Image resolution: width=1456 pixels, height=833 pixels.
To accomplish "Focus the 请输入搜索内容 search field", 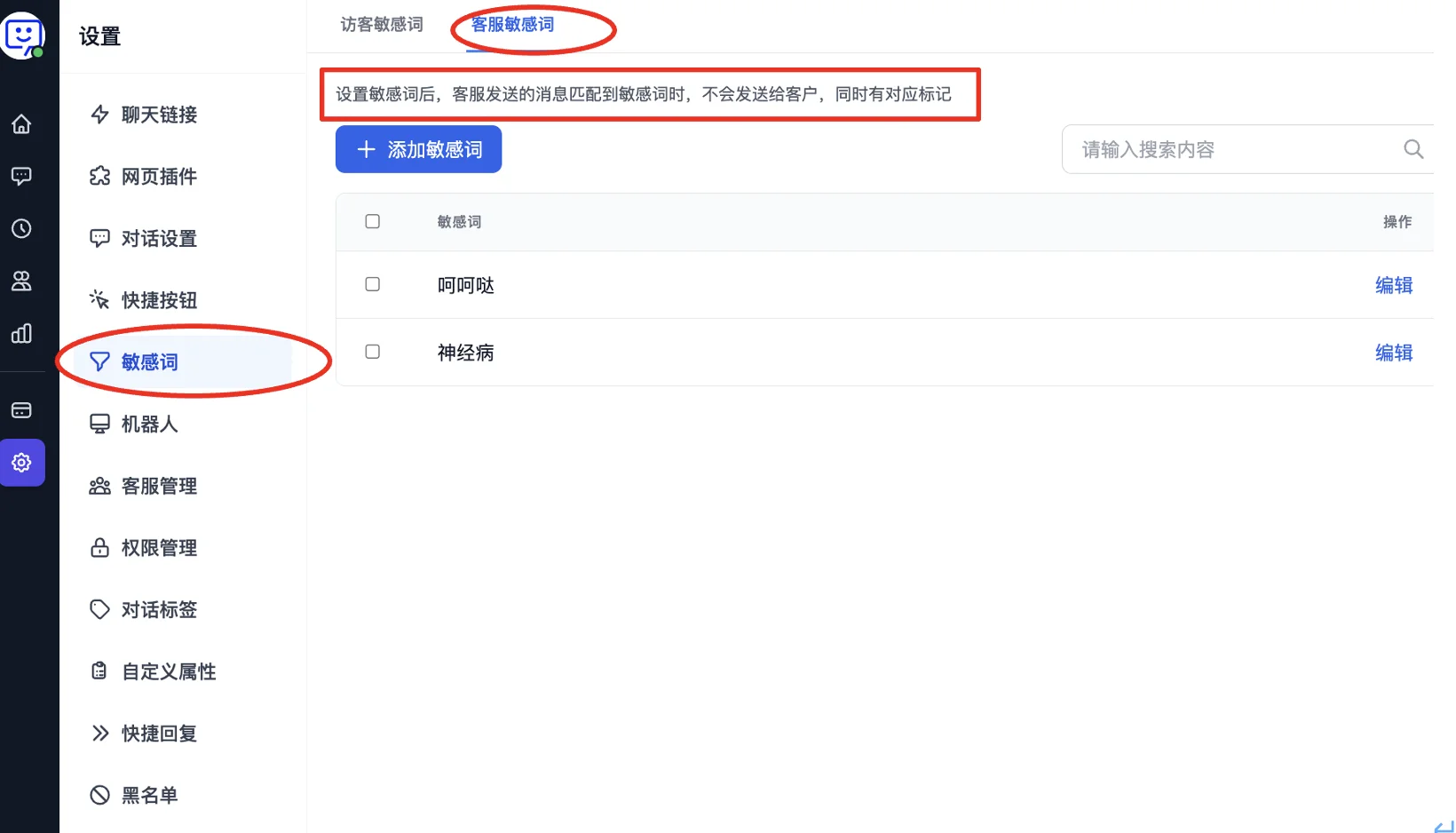I will point(1234,149).
